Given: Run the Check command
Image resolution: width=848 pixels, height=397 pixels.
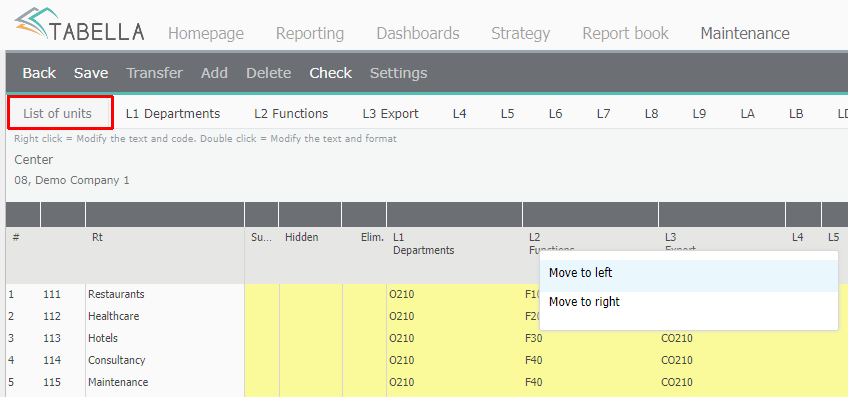Looking at the screenshot, I should pos(330,73).
